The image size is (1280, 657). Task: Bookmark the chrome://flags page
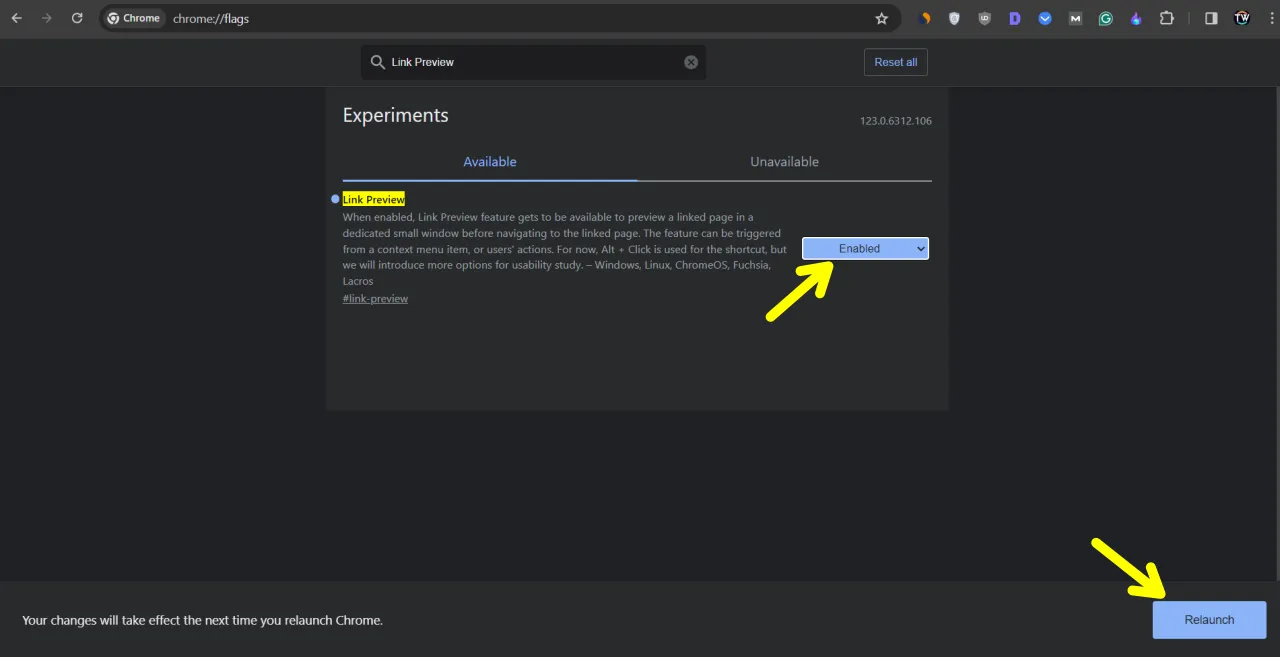(x=881, y=18)
